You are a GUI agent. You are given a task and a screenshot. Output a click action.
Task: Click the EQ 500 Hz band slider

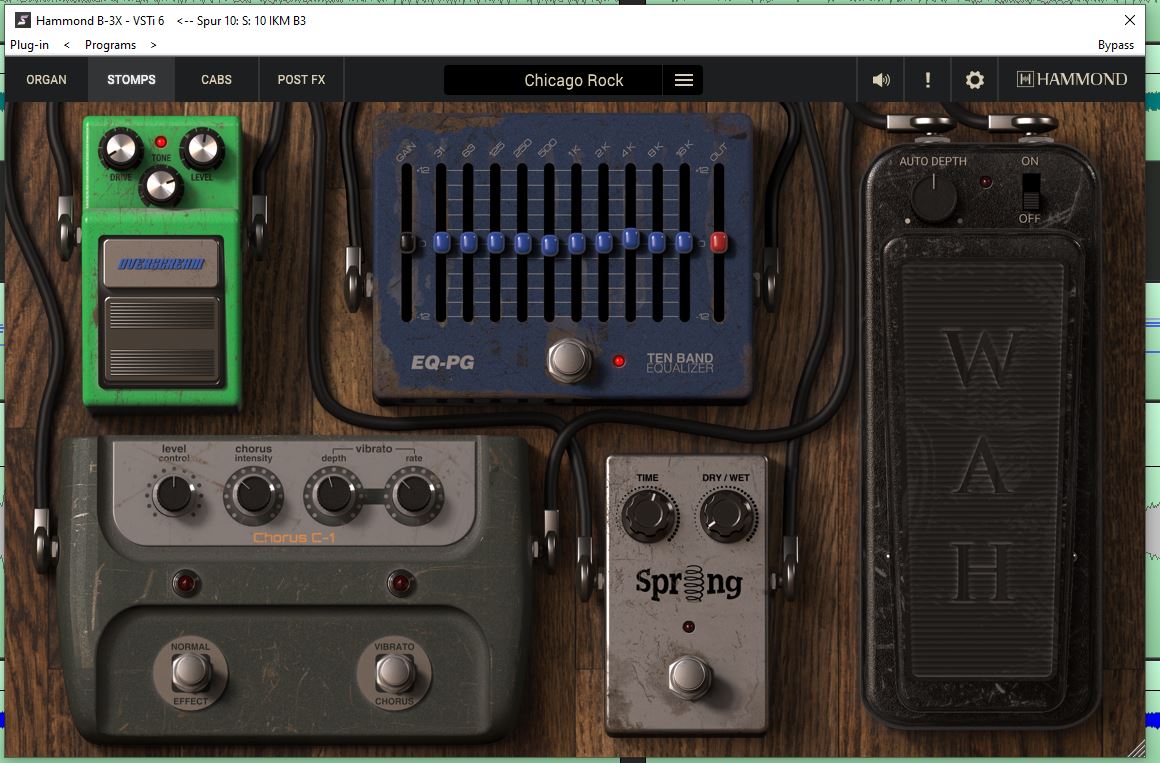(x=550, y=244)
